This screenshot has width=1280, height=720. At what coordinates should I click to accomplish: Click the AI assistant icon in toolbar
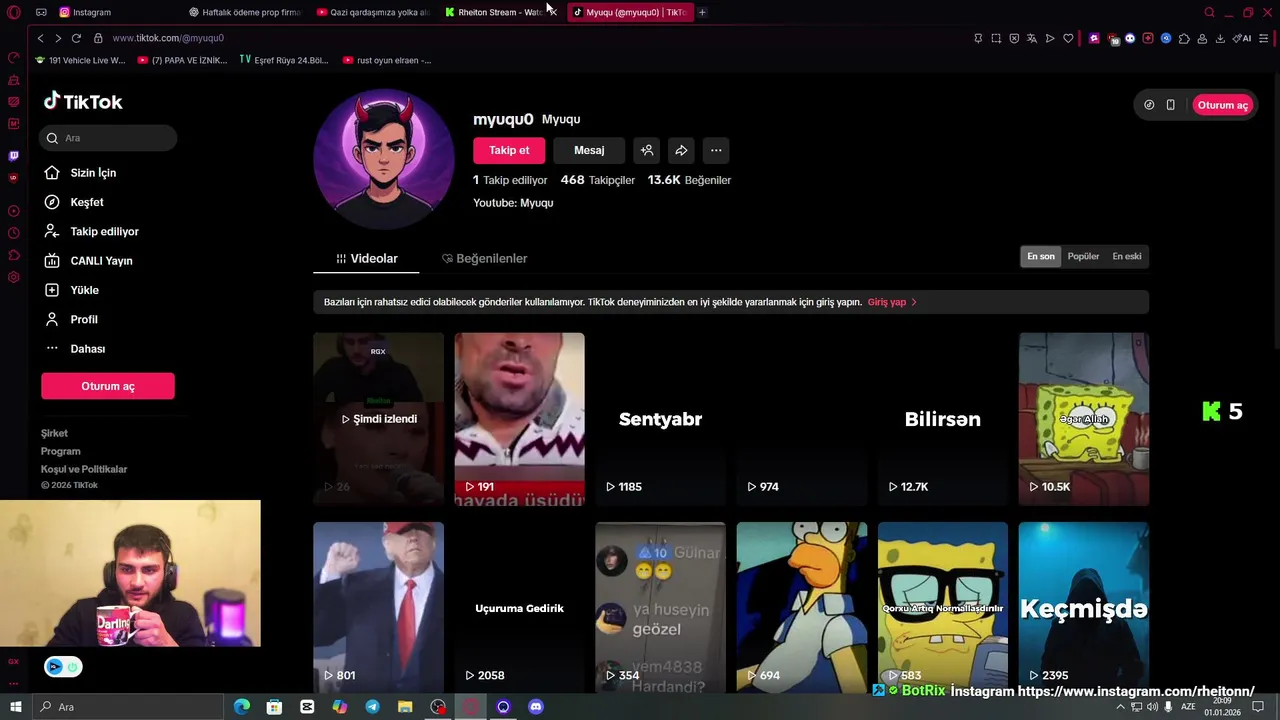pyautogui.click(x=1242, y=38)
